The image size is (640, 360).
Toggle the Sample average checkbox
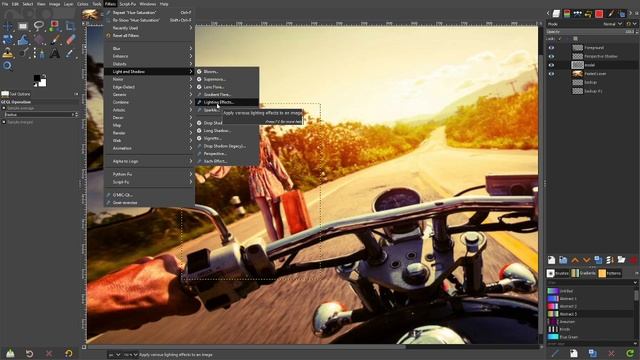tap(4, 108)
